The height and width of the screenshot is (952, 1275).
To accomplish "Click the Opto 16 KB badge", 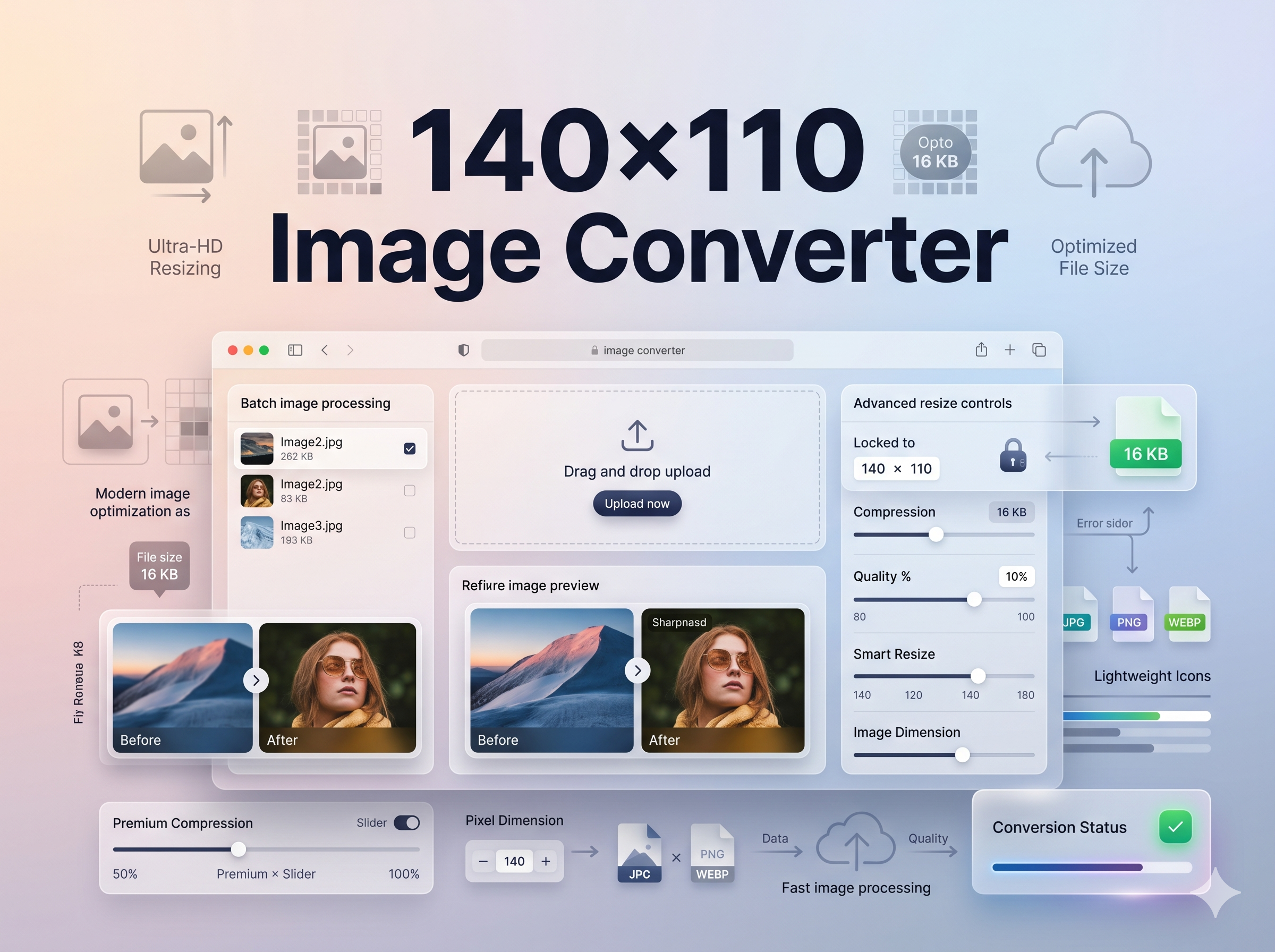I will [936, 152].
